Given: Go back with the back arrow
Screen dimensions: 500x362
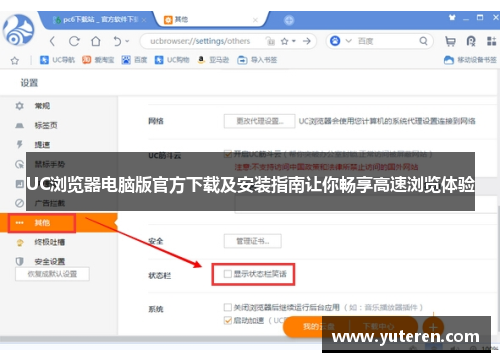Looking at the screenshot, I should (52, 41).
